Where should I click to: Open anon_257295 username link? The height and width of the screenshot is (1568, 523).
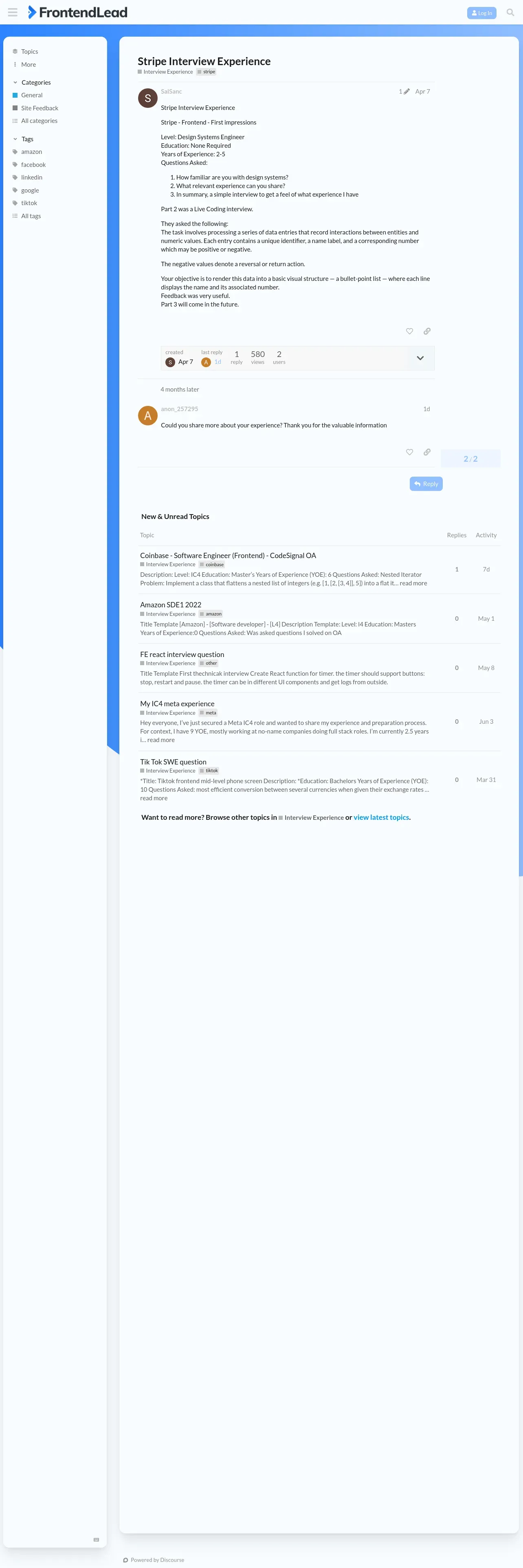coord(179,409)
